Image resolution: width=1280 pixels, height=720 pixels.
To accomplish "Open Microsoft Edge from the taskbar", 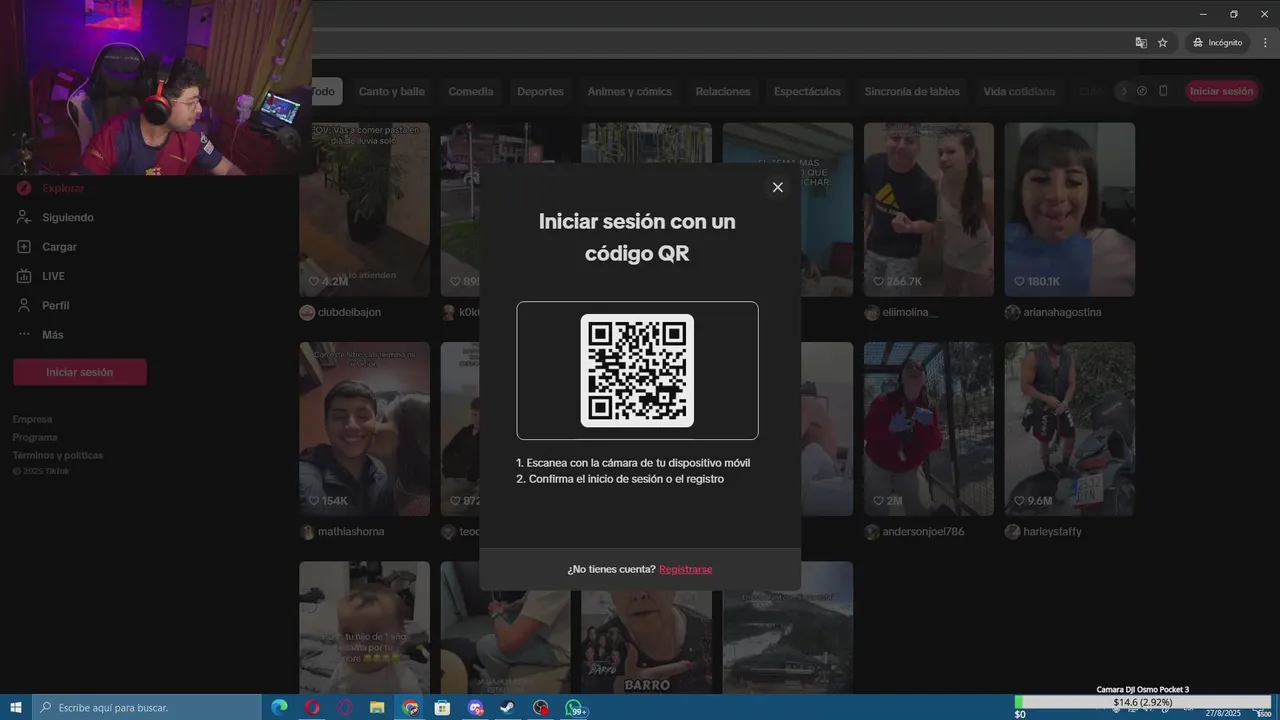I will 279,708.
